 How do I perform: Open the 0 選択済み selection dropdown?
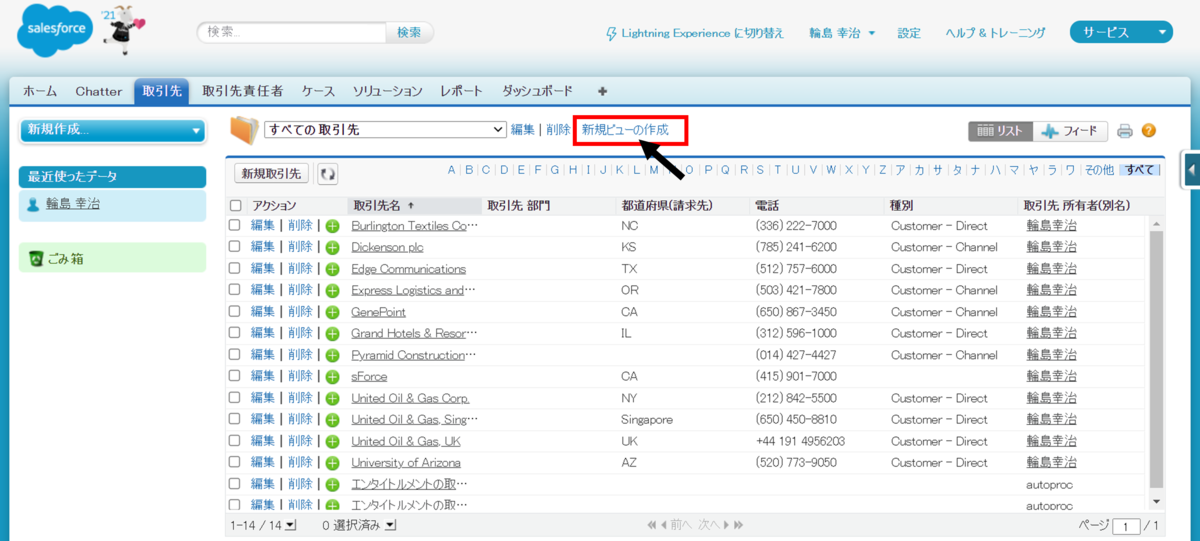click(x=359, y=525)
